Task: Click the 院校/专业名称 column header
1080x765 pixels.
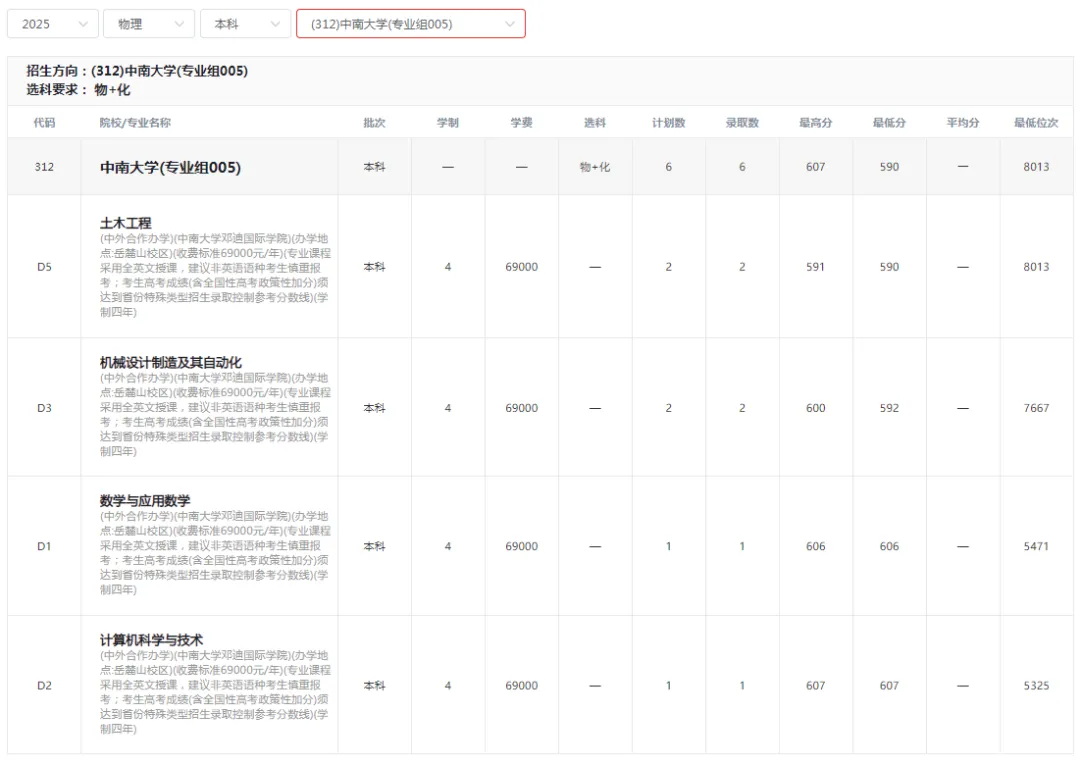Action: 135,123
